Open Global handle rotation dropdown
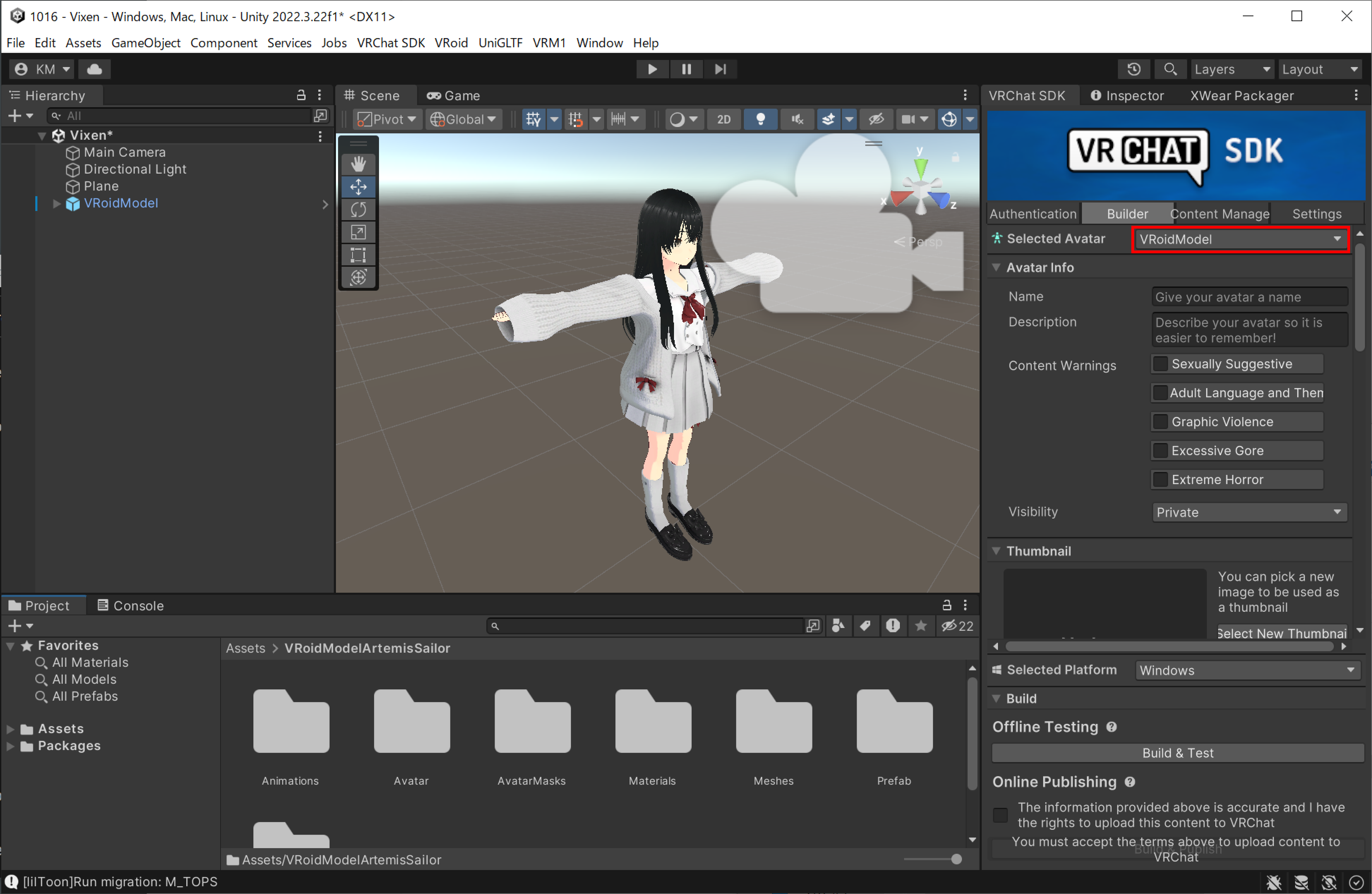1372x894 pixels. [463, 119]
